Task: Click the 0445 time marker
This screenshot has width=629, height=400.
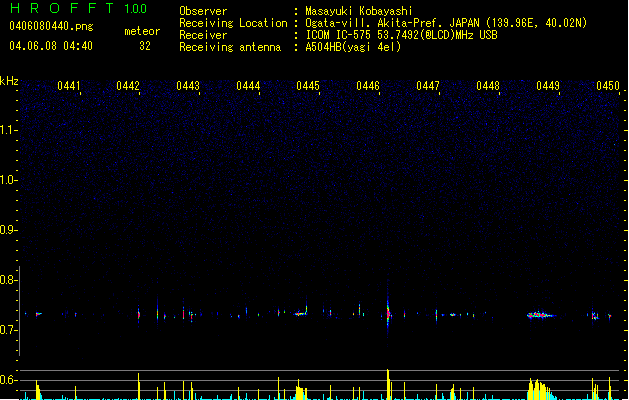Action: (308, 86)
